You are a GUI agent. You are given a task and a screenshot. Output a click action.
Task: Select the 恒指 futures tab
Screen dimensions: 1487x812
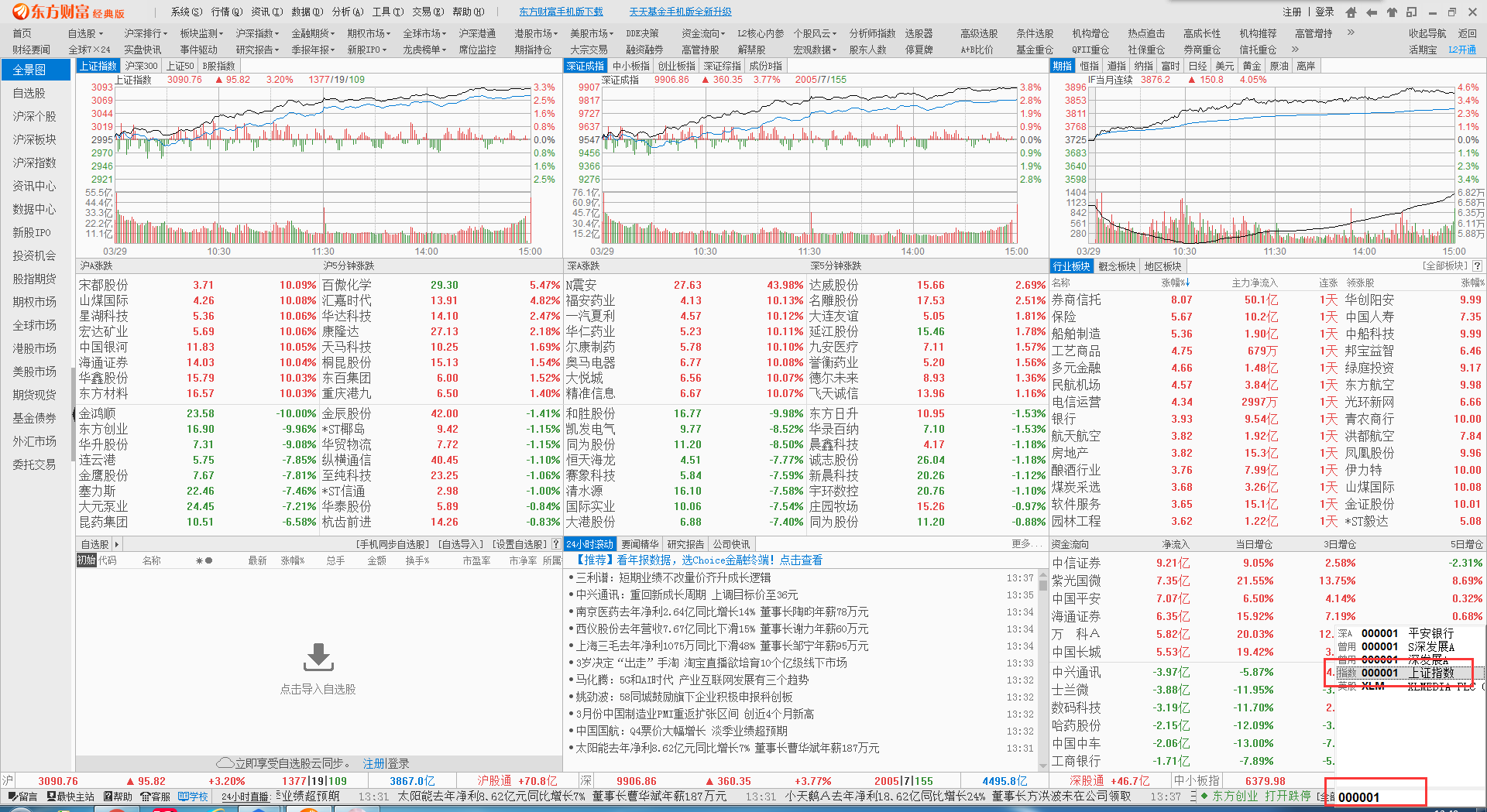[1089, 66]
